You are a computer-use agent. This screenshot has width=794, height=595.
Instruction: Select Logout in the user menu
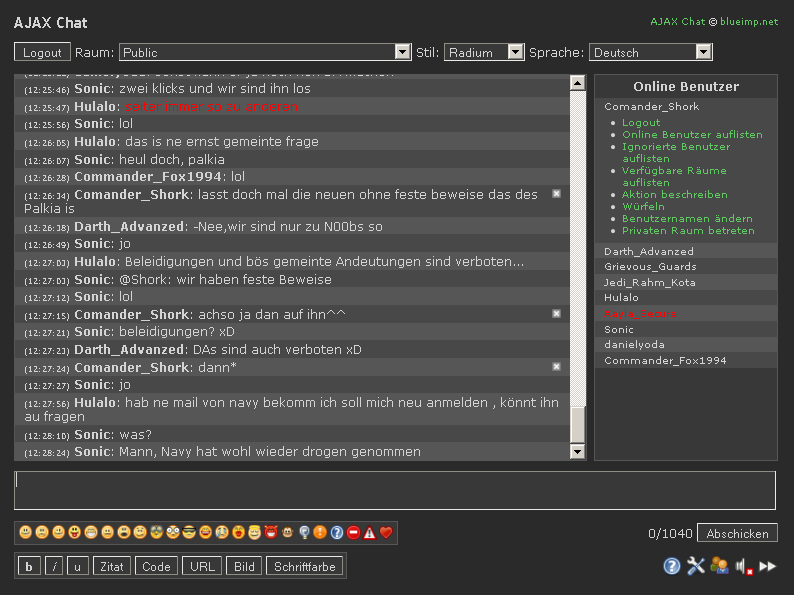coord(641,123)
